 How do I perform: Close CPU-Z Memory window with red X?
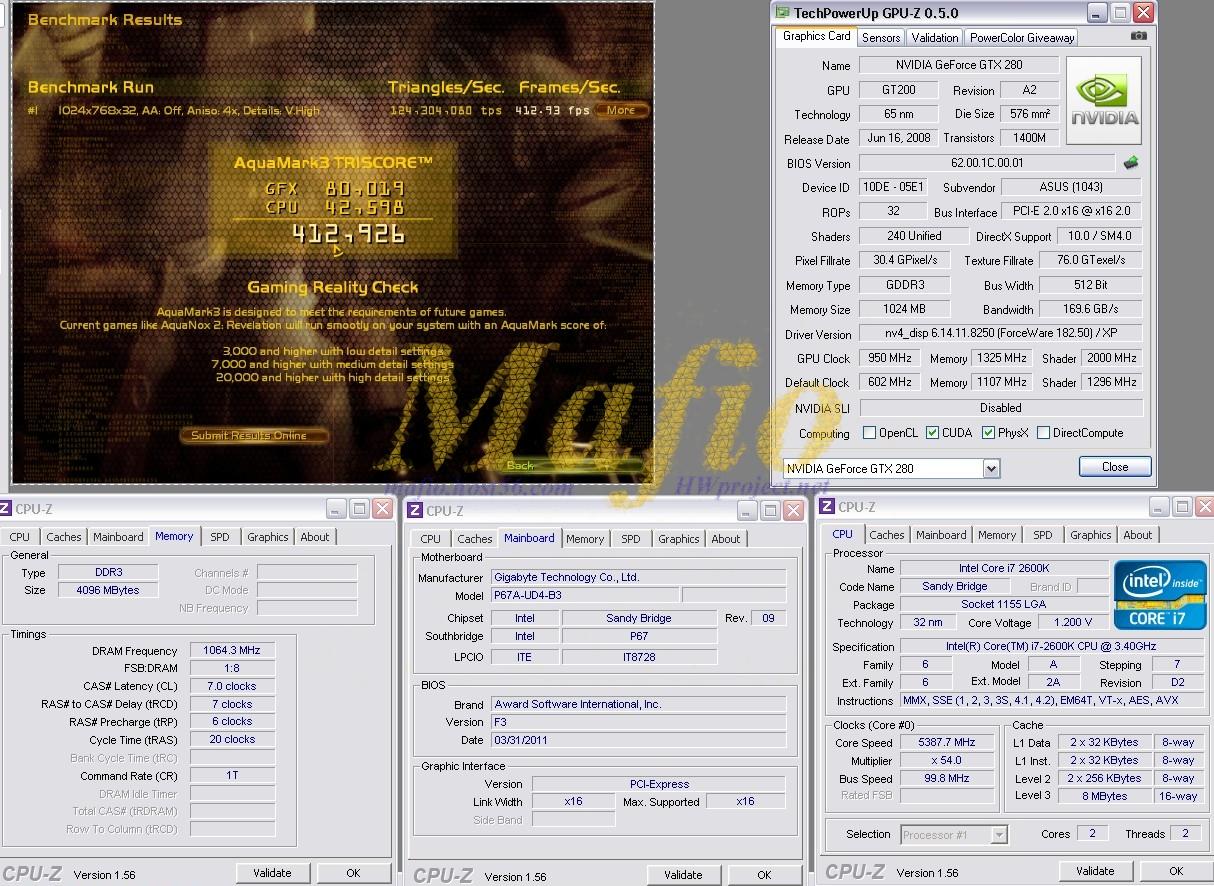tap(382, 508)
